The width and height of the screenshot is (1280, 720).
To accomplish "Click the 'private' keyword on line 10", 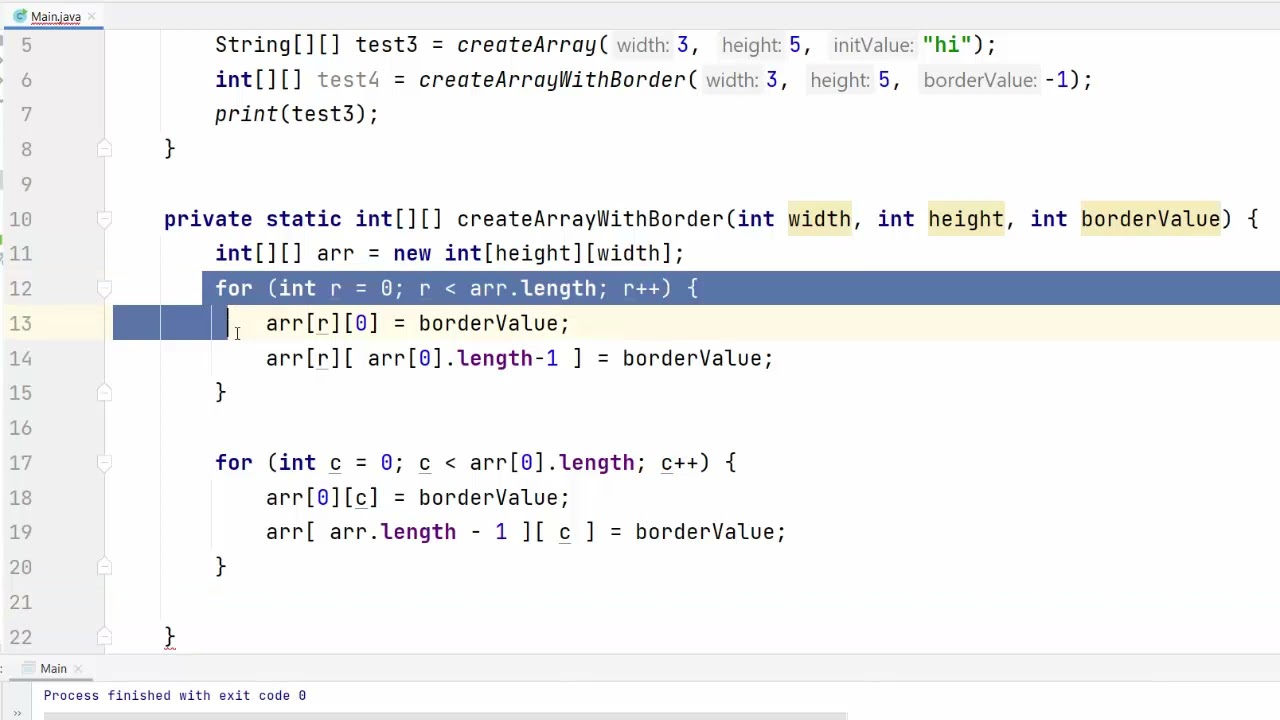I will (208, 219).
